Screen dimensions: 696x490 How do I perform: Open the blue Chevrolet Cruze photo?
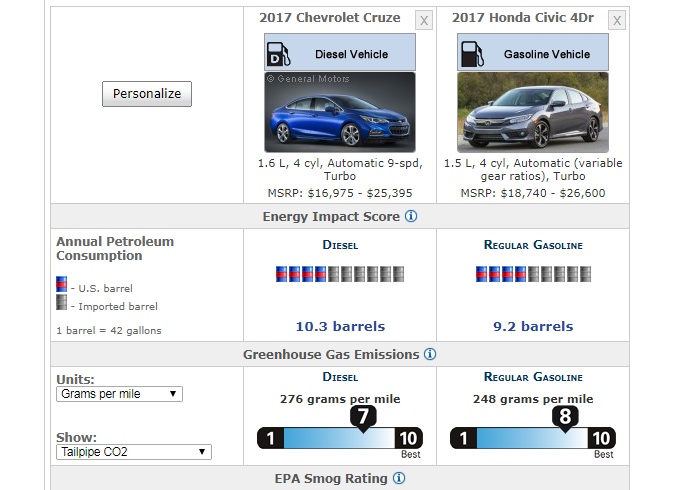tap(339, 112)
